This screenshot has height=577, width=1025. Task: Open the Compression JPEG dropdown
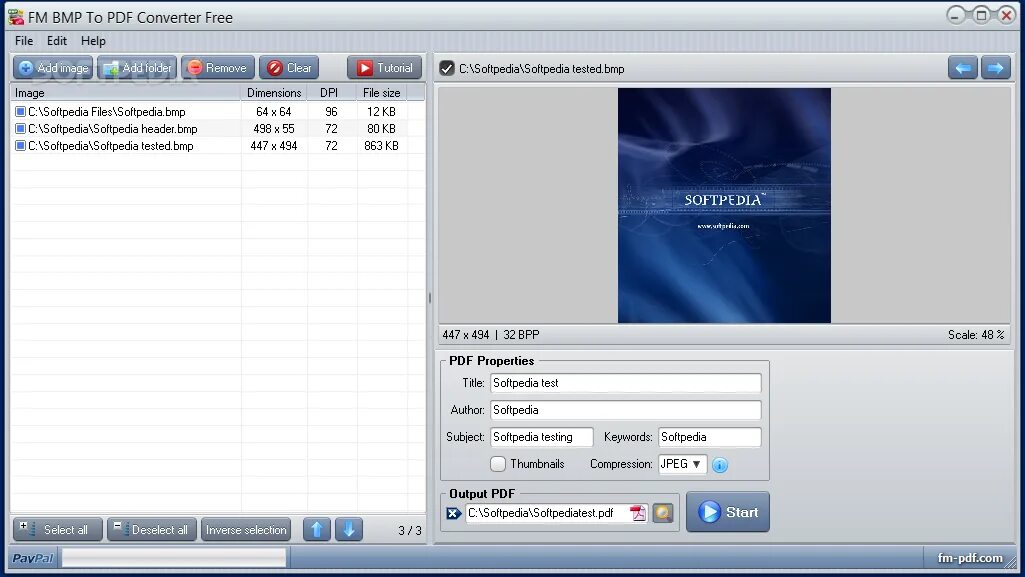click(x=682, y=464)
